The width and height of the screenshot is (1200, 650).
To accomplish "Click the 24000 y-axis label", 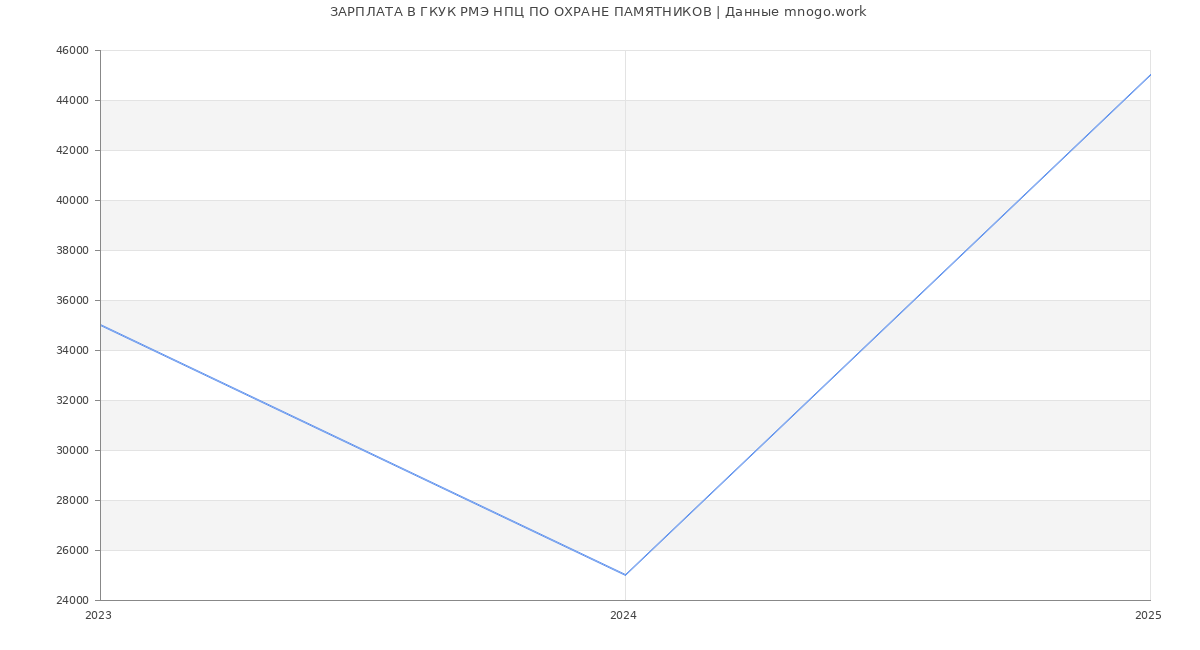I will 72,601.
